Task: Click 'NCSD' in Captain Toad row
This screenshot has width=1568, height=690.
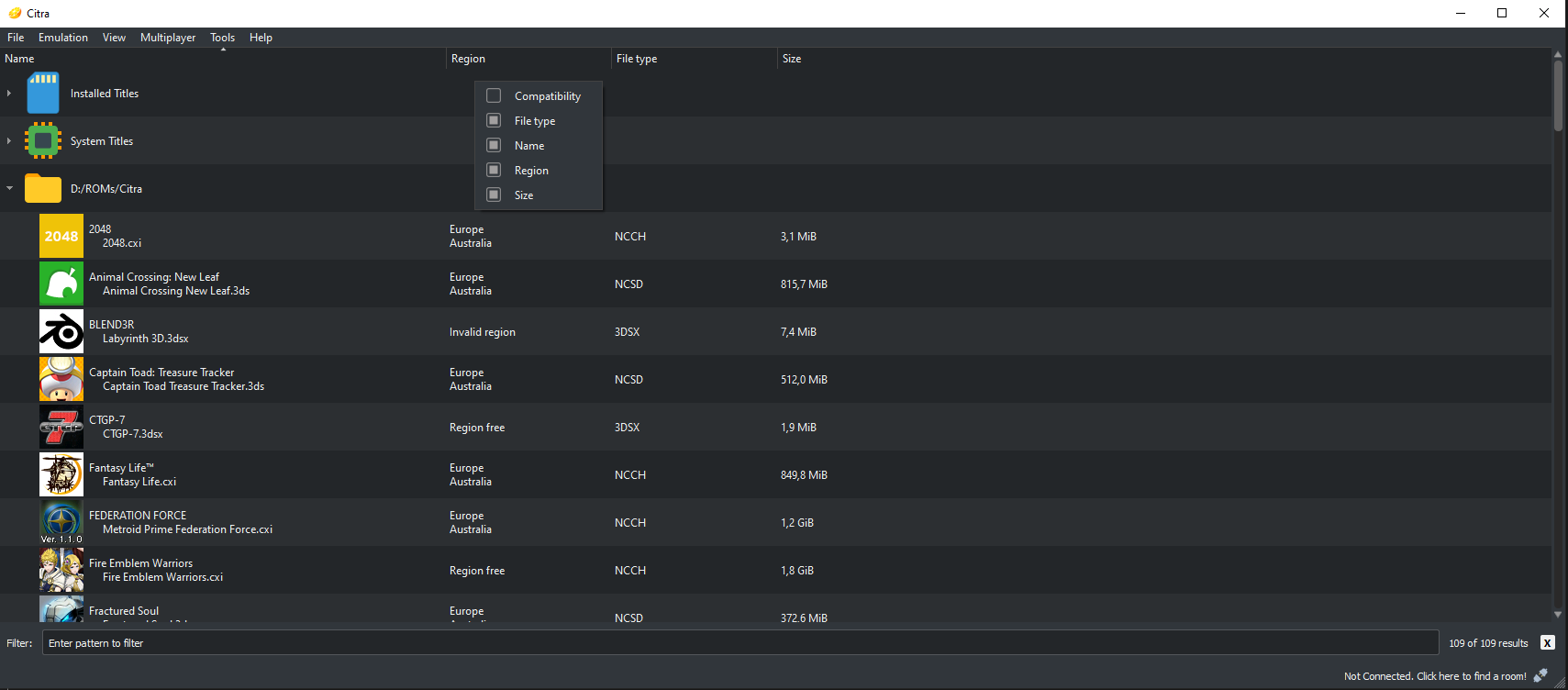Action: click(x=628, y=380)
